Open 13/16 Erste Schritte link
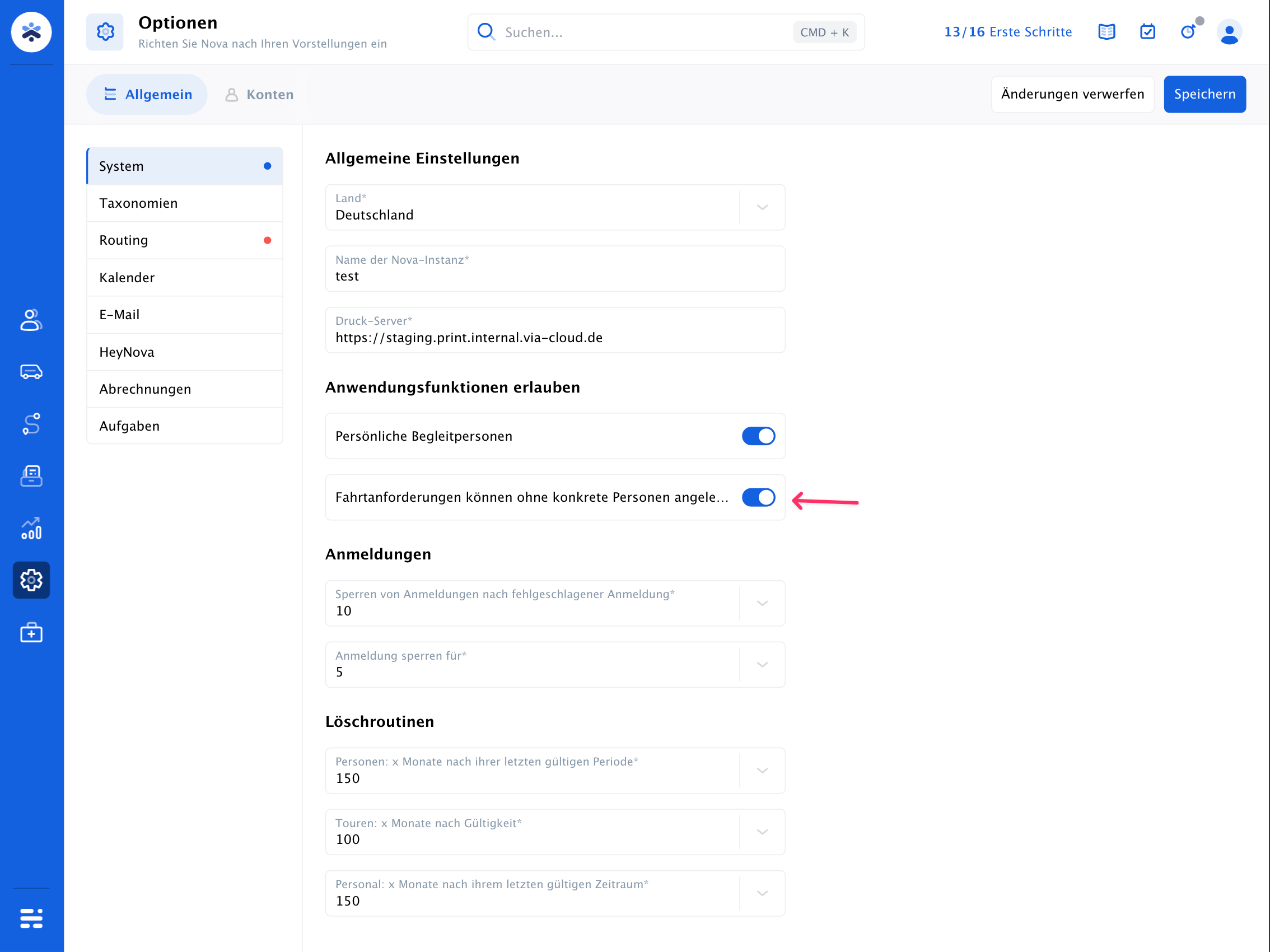 pos(1007,31)
